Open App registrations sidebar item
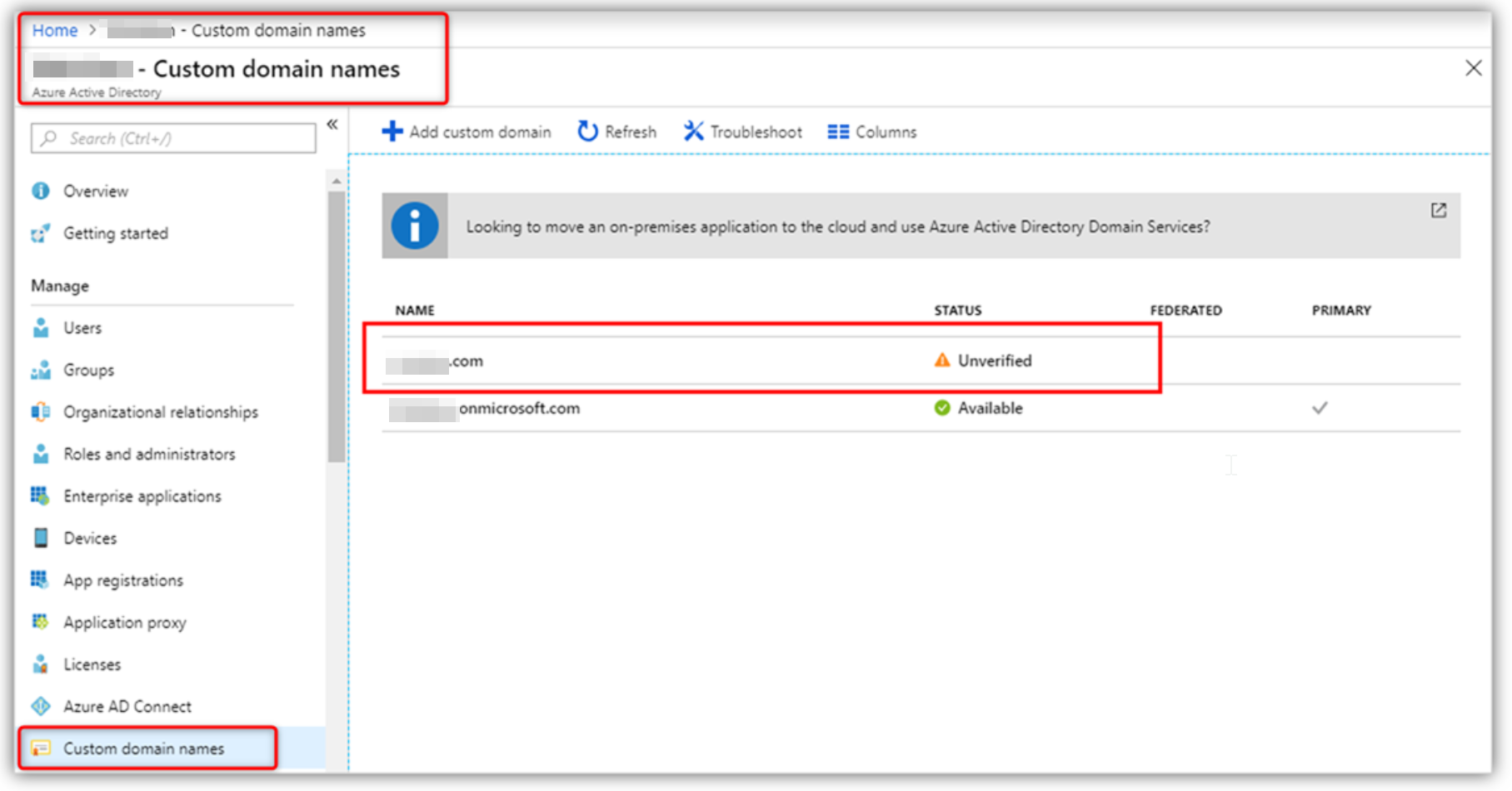Image resolution: width=1512 pixels, height=791 pixels. point(123,580)
